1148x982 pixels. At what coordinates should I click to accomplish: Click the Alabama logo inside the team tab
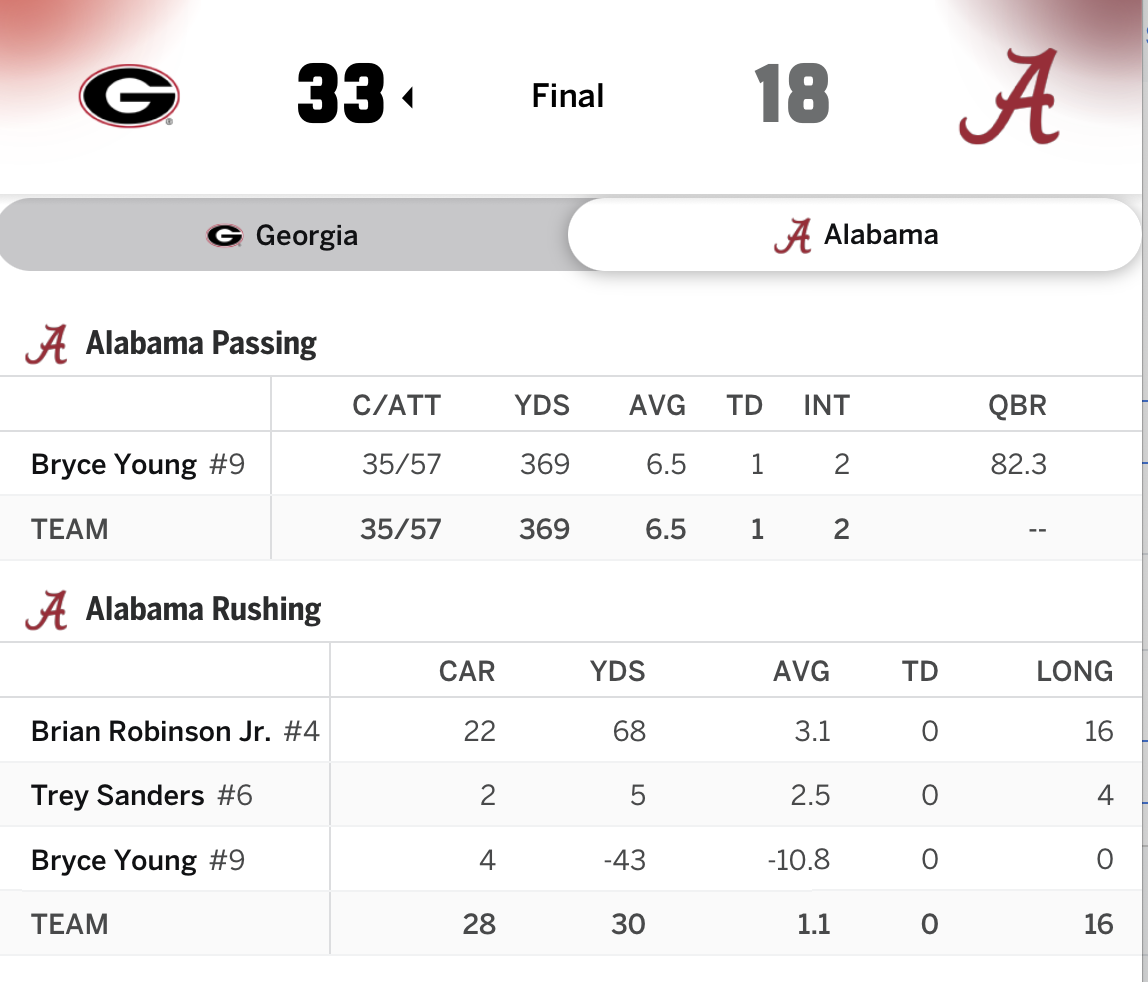pos(792,236)
